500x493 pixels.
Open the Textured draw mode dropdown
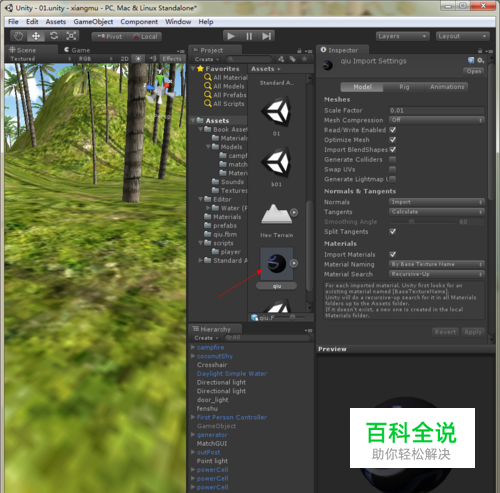coord(40,59)
